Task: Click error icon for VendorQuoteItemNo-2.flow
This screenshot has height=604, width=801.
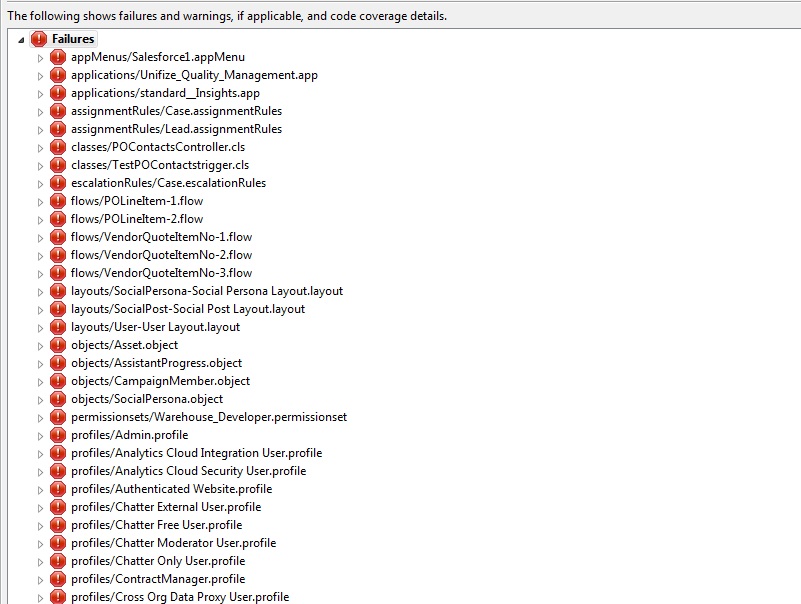Action: pyautogui.click(x=58, y=255)
